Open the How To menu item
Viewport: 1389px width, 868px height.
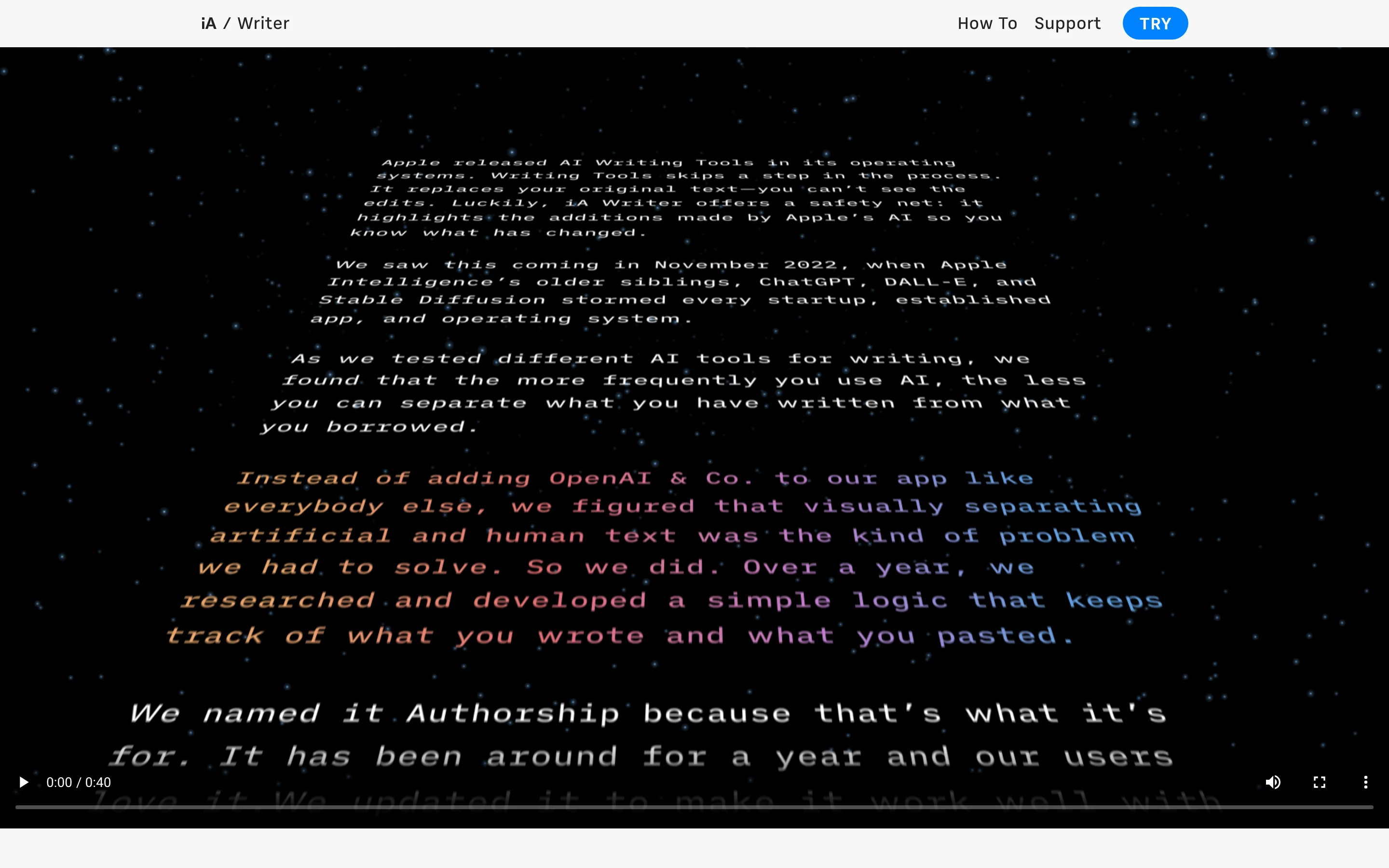pos(987,24)
